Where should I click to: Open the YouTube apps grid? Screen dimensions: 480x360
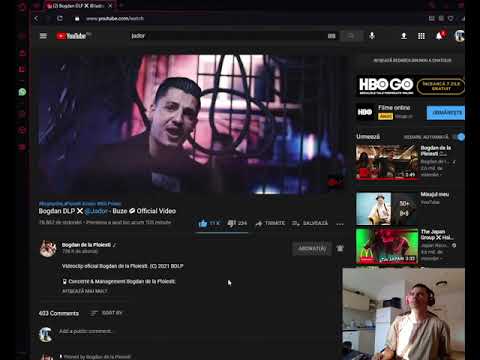[x=421, y=36]
